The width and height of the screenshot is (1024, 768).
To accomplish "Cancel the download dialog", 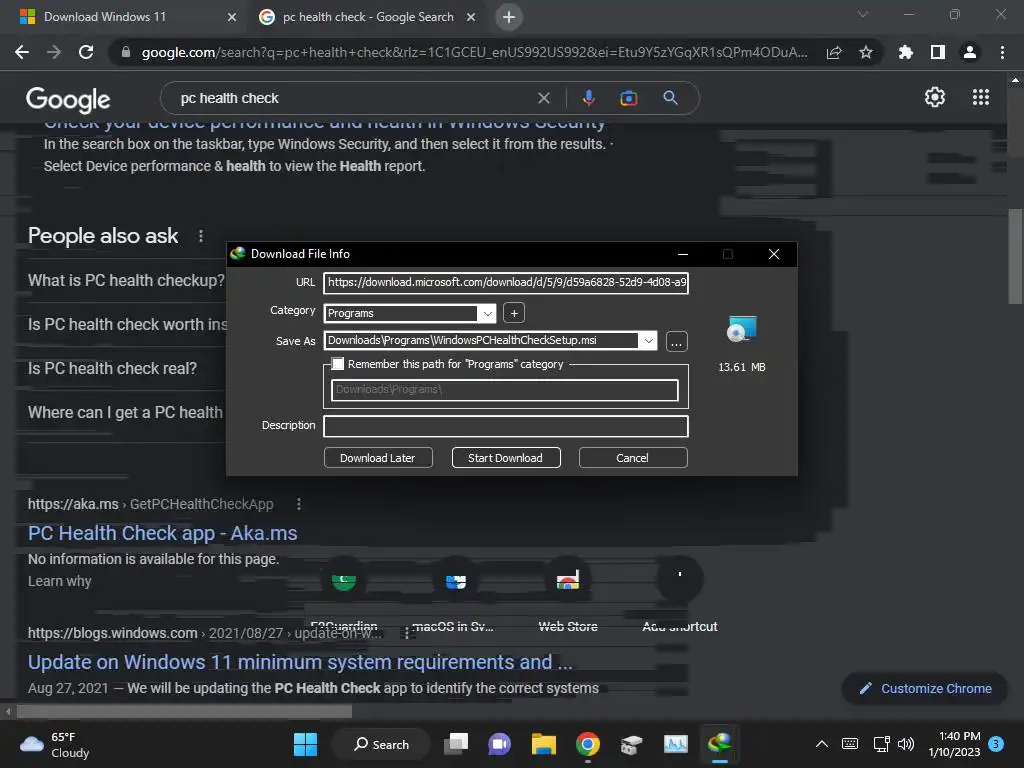I will point(633,458).
